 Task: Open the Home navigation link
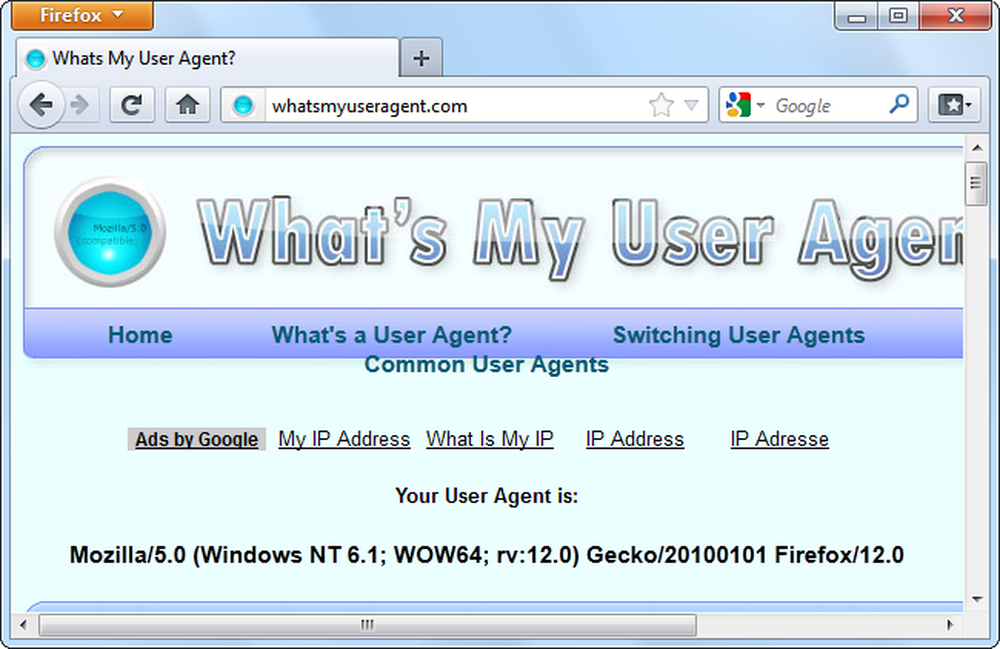click(x=140, y=335)
